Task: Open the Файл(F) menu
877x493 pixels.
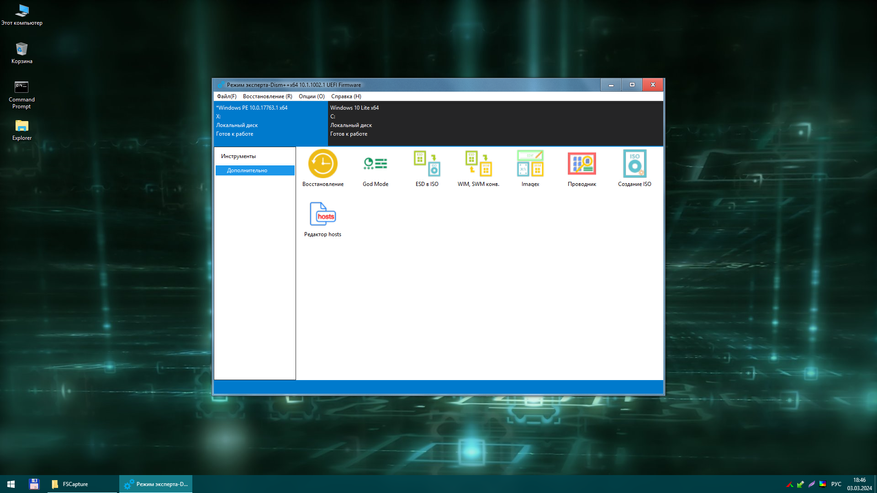Action: tap(227, 96)
